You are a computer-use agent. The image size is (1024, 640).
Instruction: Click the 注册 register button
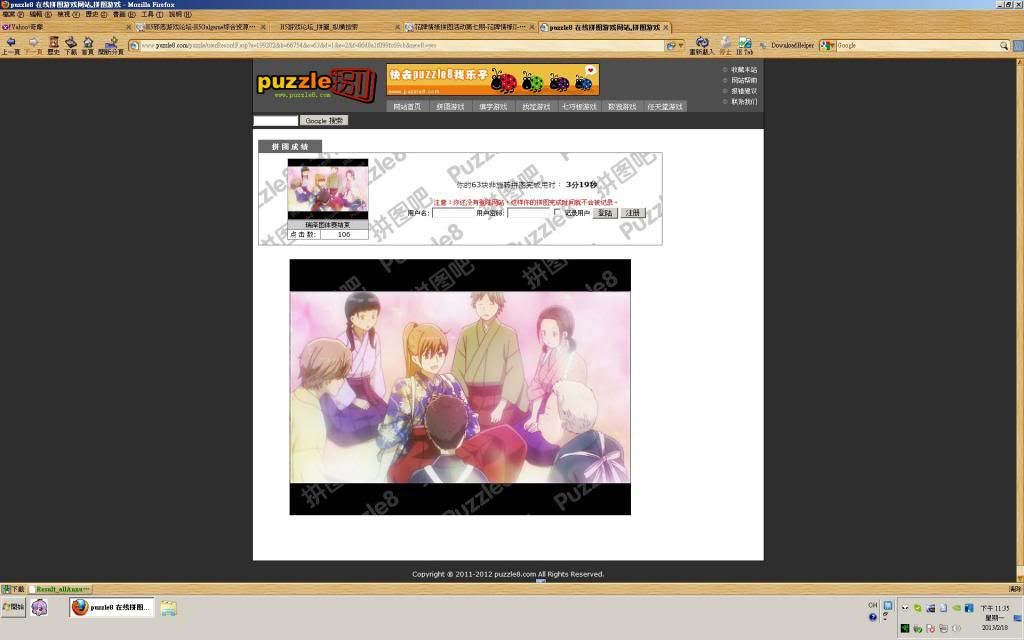[x=633, y=213]
